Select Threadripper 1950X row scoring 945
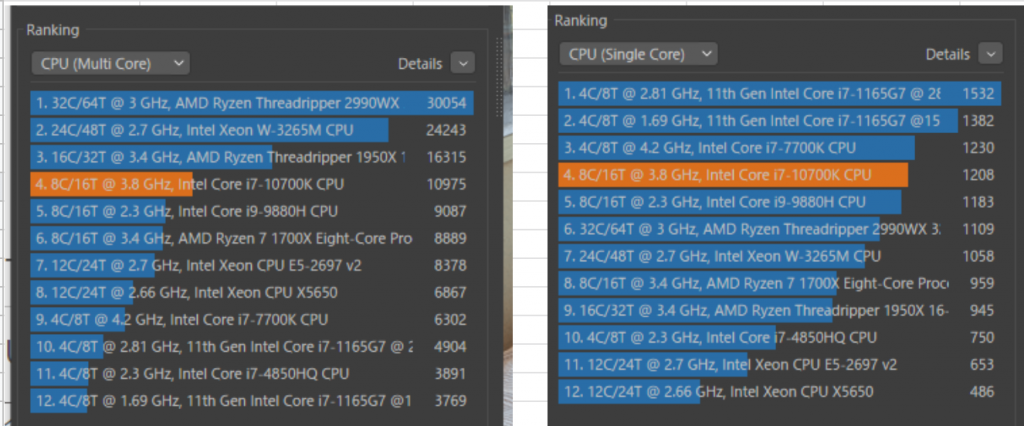The image size is (1024, 426). [x=780, y=310]
